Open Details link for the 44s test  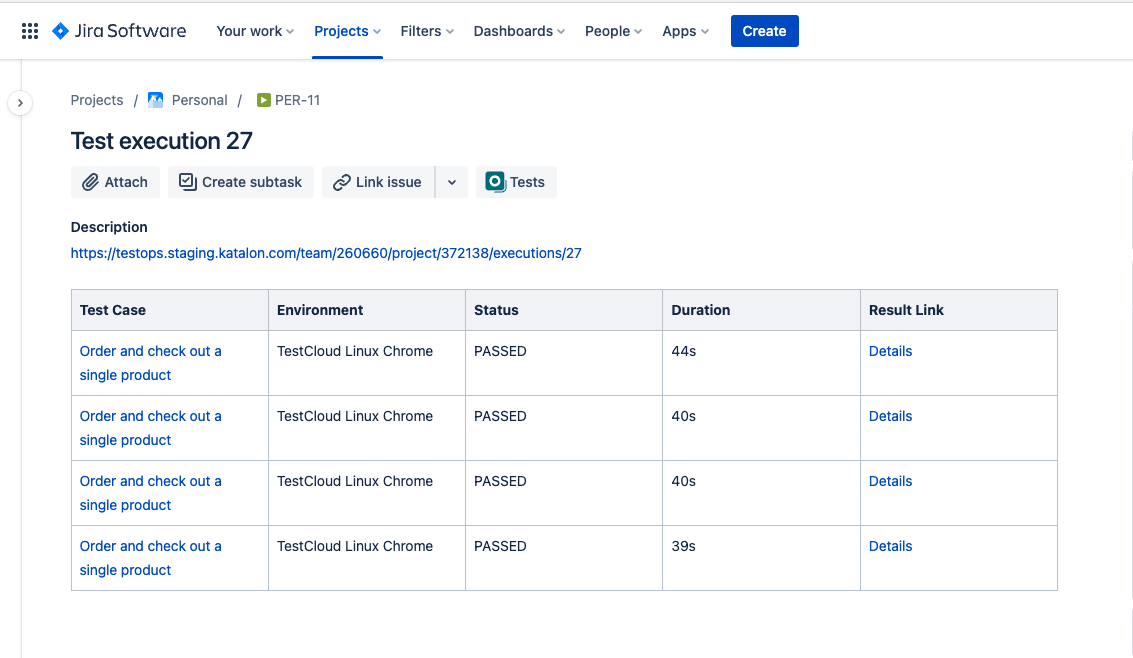click(x=890, y=351)
